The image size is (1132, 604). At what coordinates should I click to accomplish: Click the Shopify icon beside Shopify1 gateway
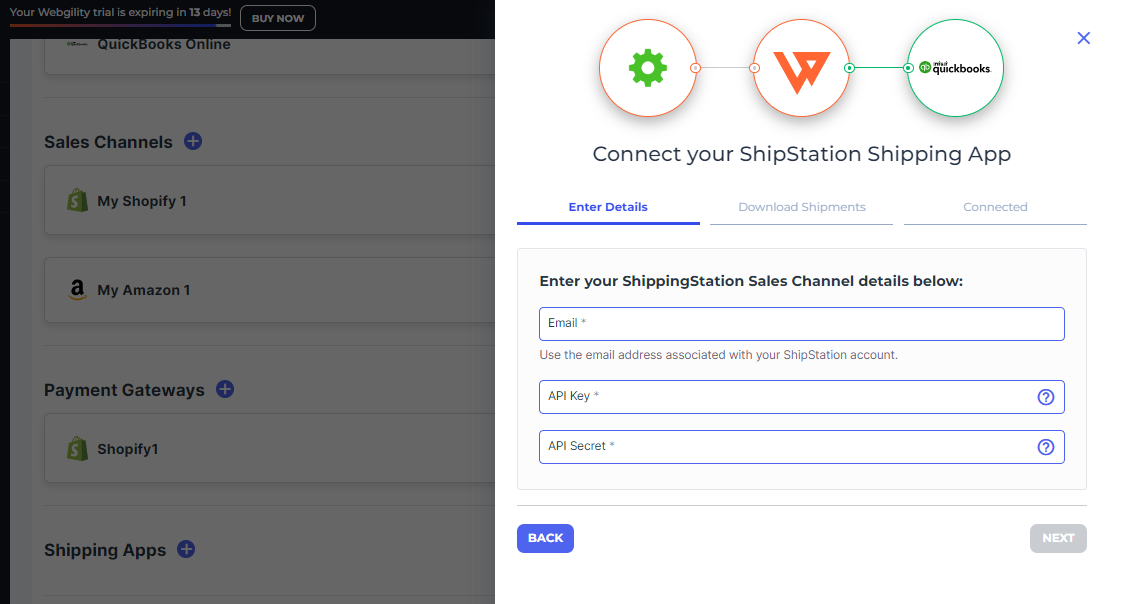[77, 449]
